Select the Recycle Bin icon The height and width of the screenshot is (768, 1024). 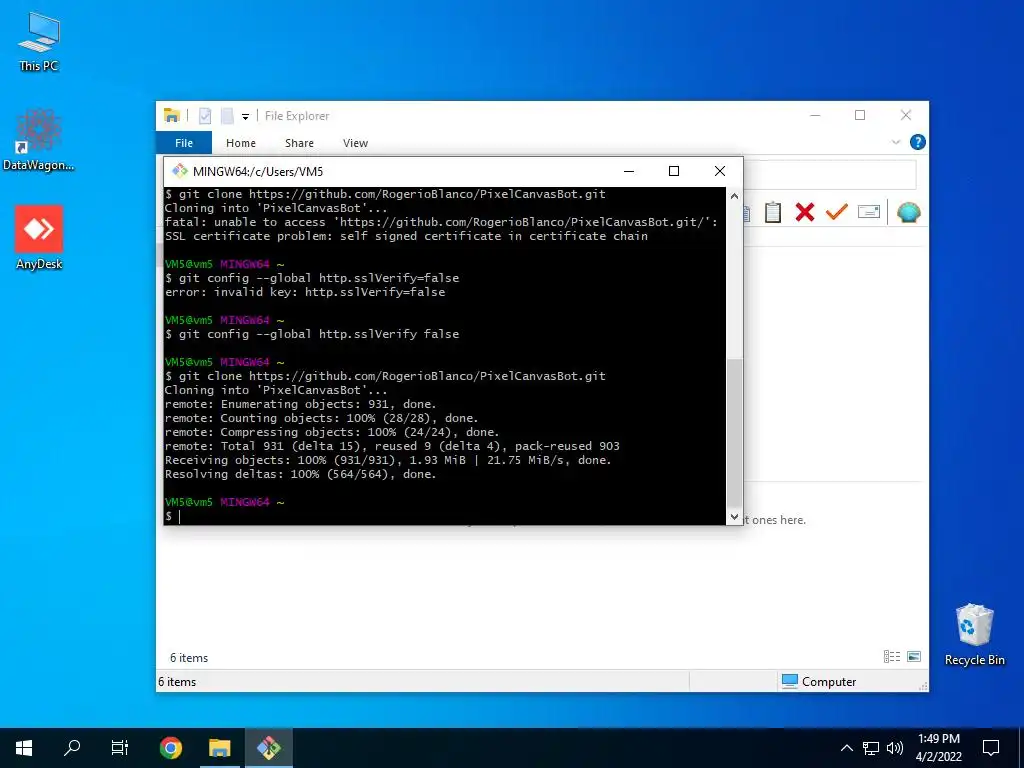point(974,635)
